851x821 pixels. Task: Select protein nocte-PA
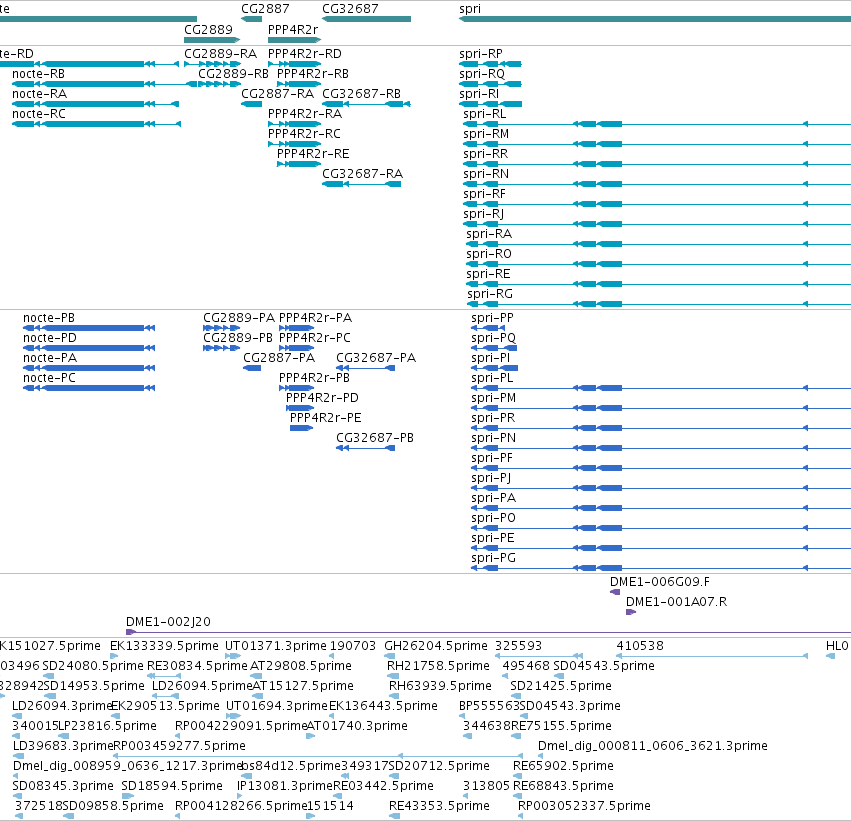(89, 368)
